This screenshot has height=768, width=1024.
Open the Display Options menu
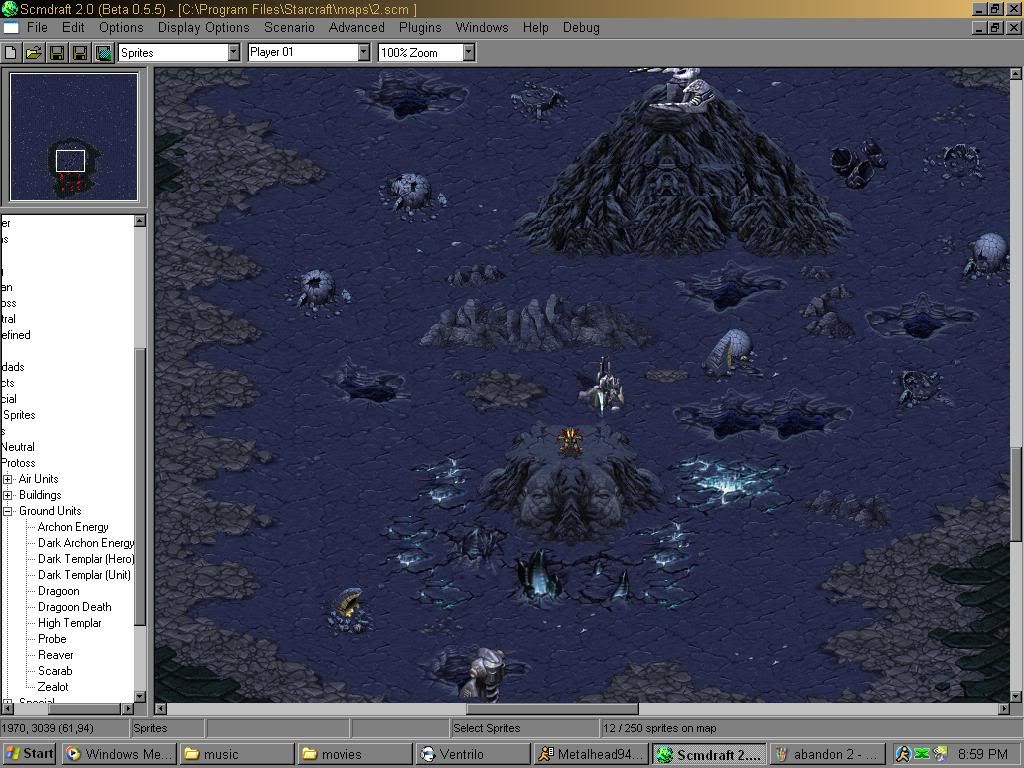(x=204, y=27)
